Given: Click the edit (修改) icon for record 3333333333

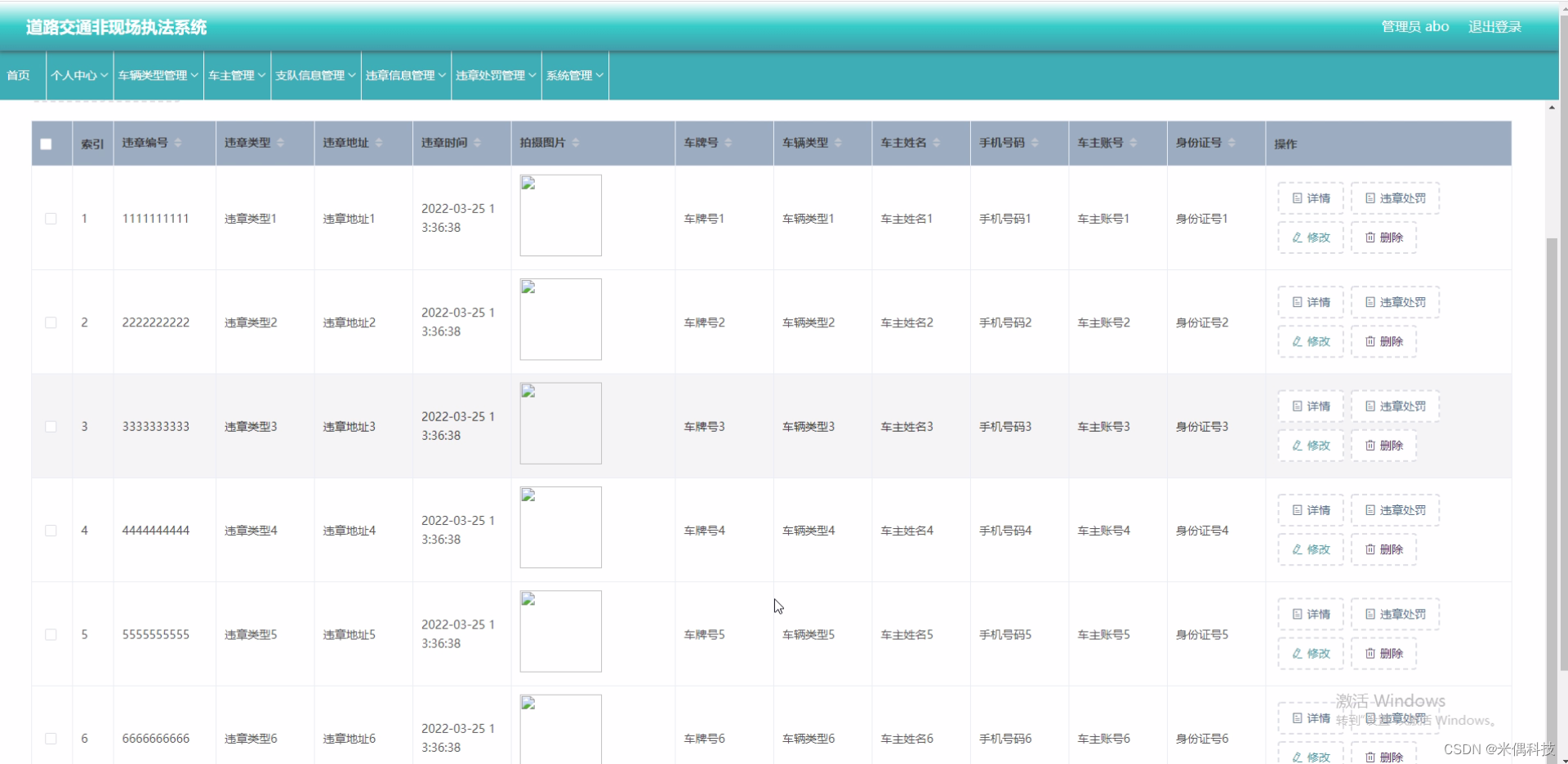Looking at the screenshot, I should (1309, 446).
